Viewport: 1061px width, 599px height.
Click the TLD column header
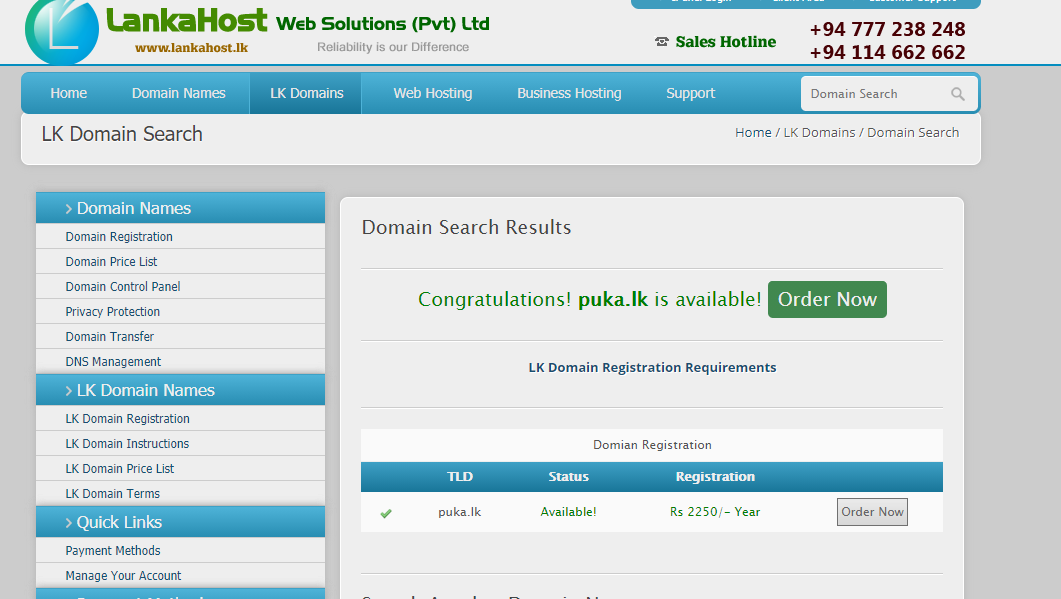(x=459, y=477)
